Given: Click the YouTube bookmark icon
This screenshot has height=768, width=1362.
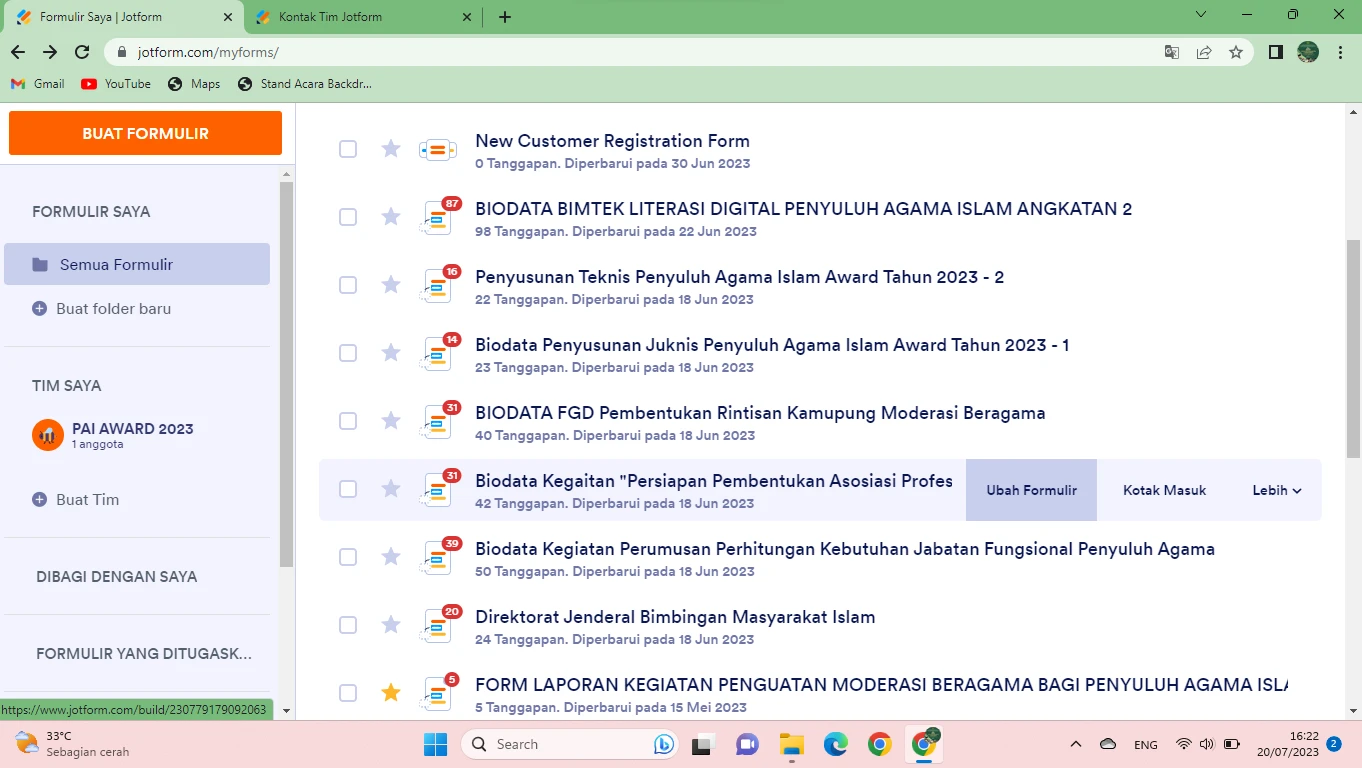Looking at the screenshot, I should 88,84.
